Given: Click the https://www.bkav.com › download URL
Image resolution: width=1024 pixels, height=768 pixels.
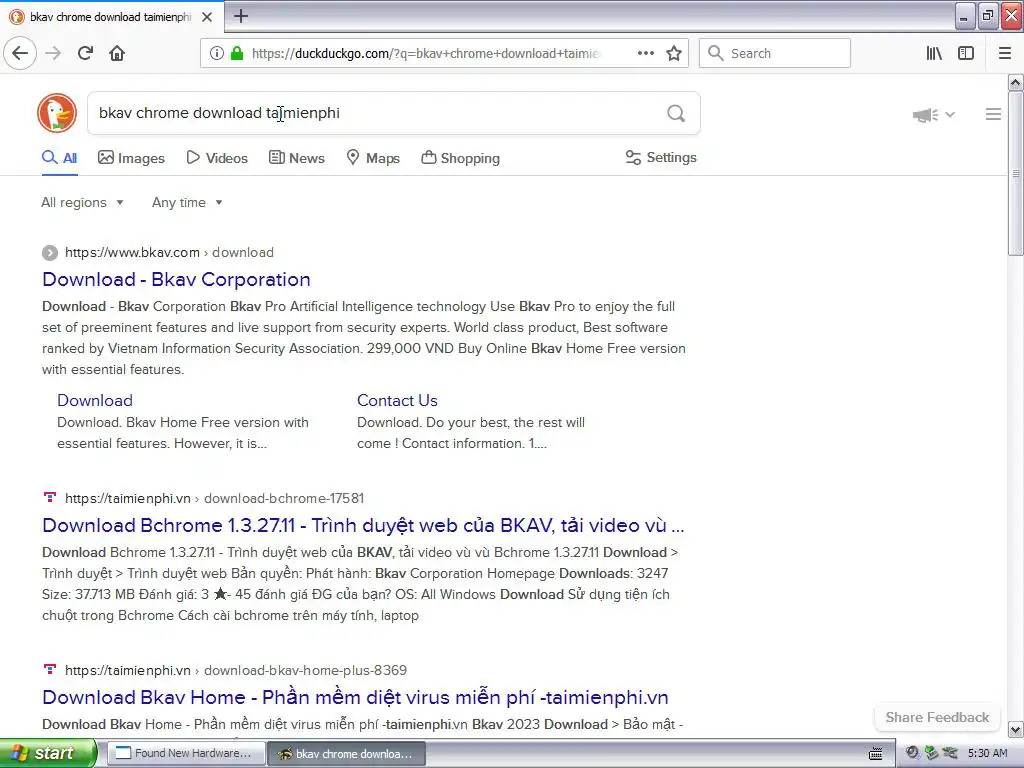Looking at the screenshot, I should [169, 253].
